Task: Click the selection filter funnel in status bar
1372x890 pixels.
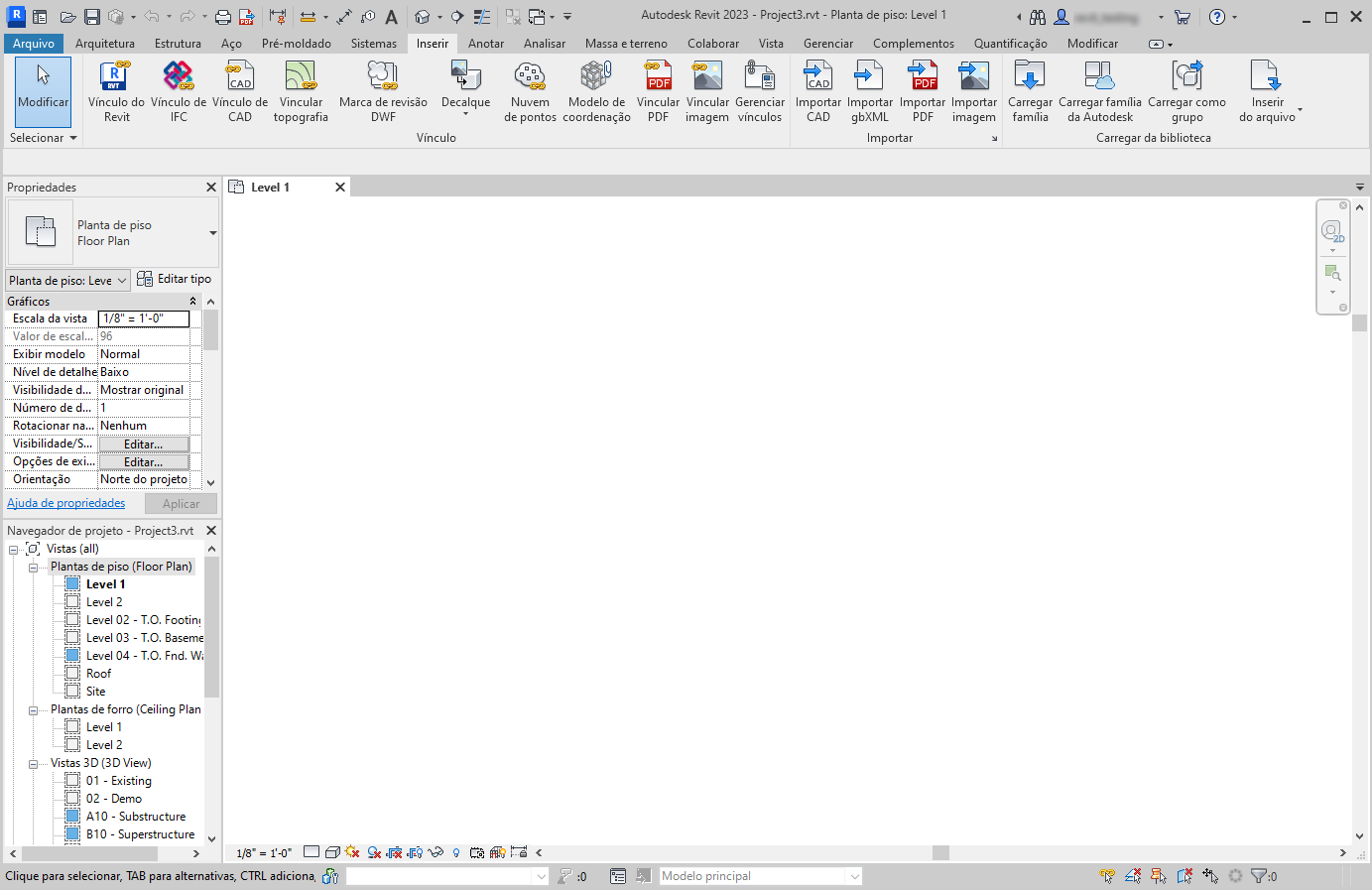Action: [1260, 876]
